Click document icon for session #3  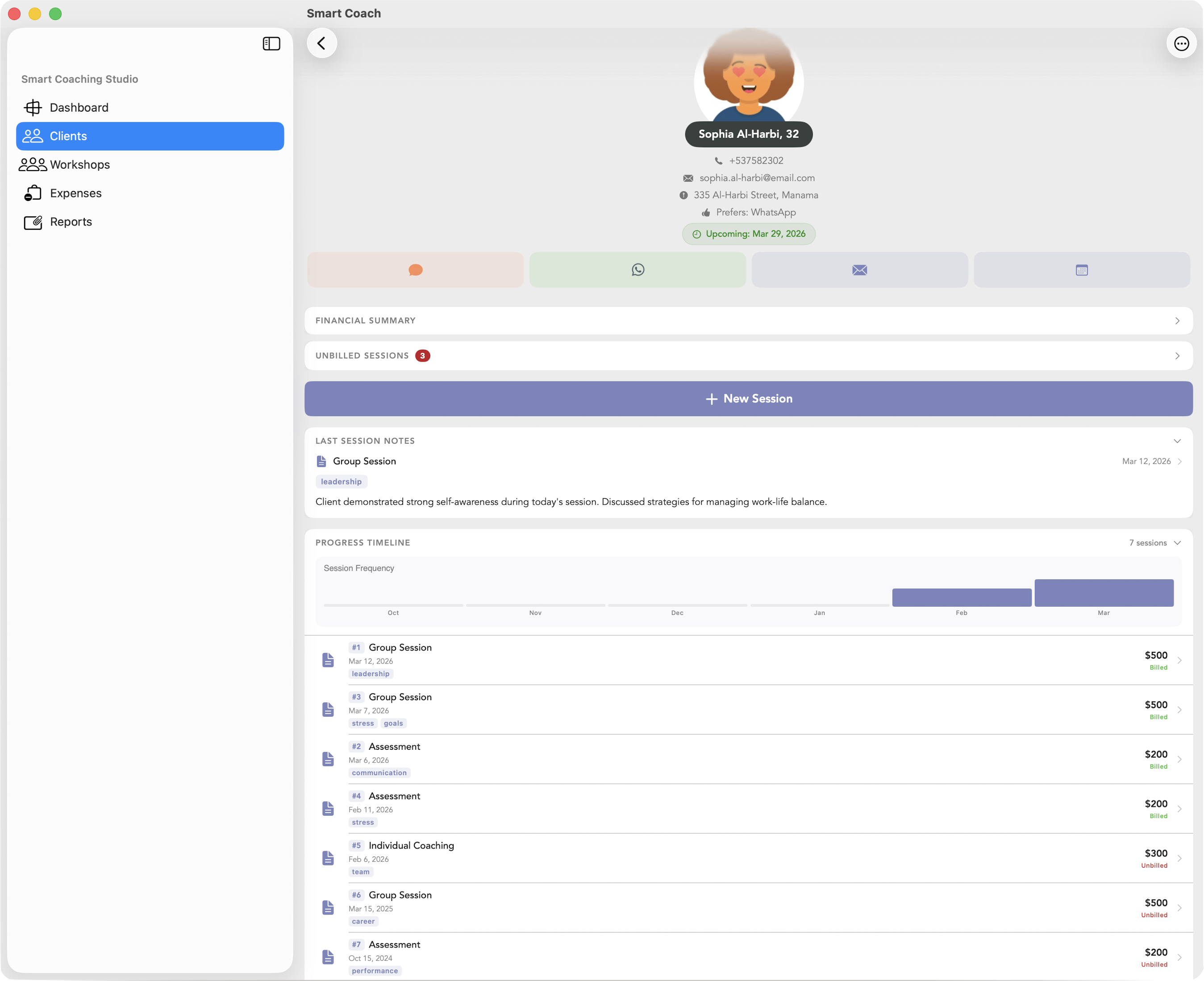coord(328,710)
